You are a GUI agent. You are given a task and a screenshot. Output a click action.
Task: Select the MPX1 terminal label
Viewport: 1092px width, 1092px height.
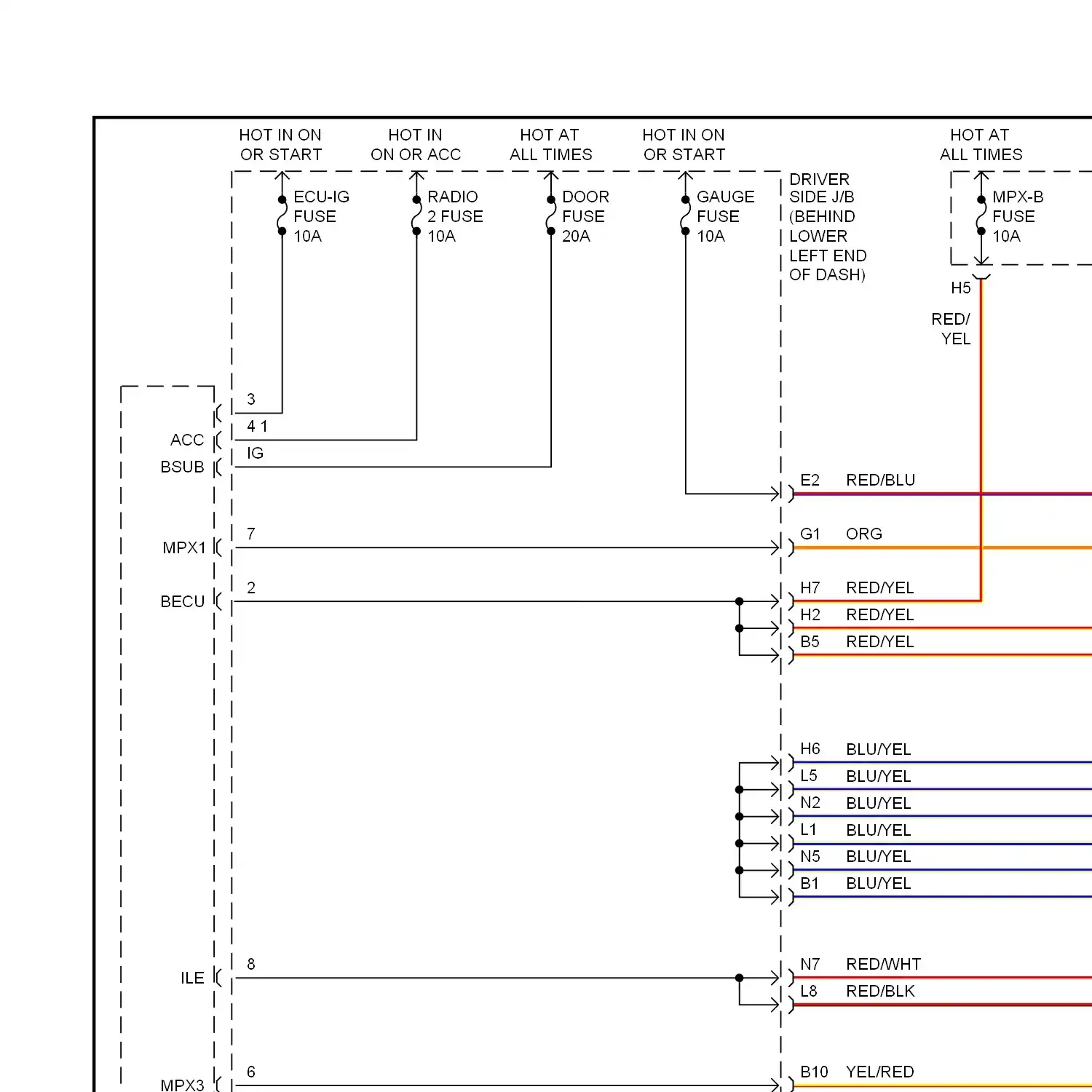click(184, 548)
